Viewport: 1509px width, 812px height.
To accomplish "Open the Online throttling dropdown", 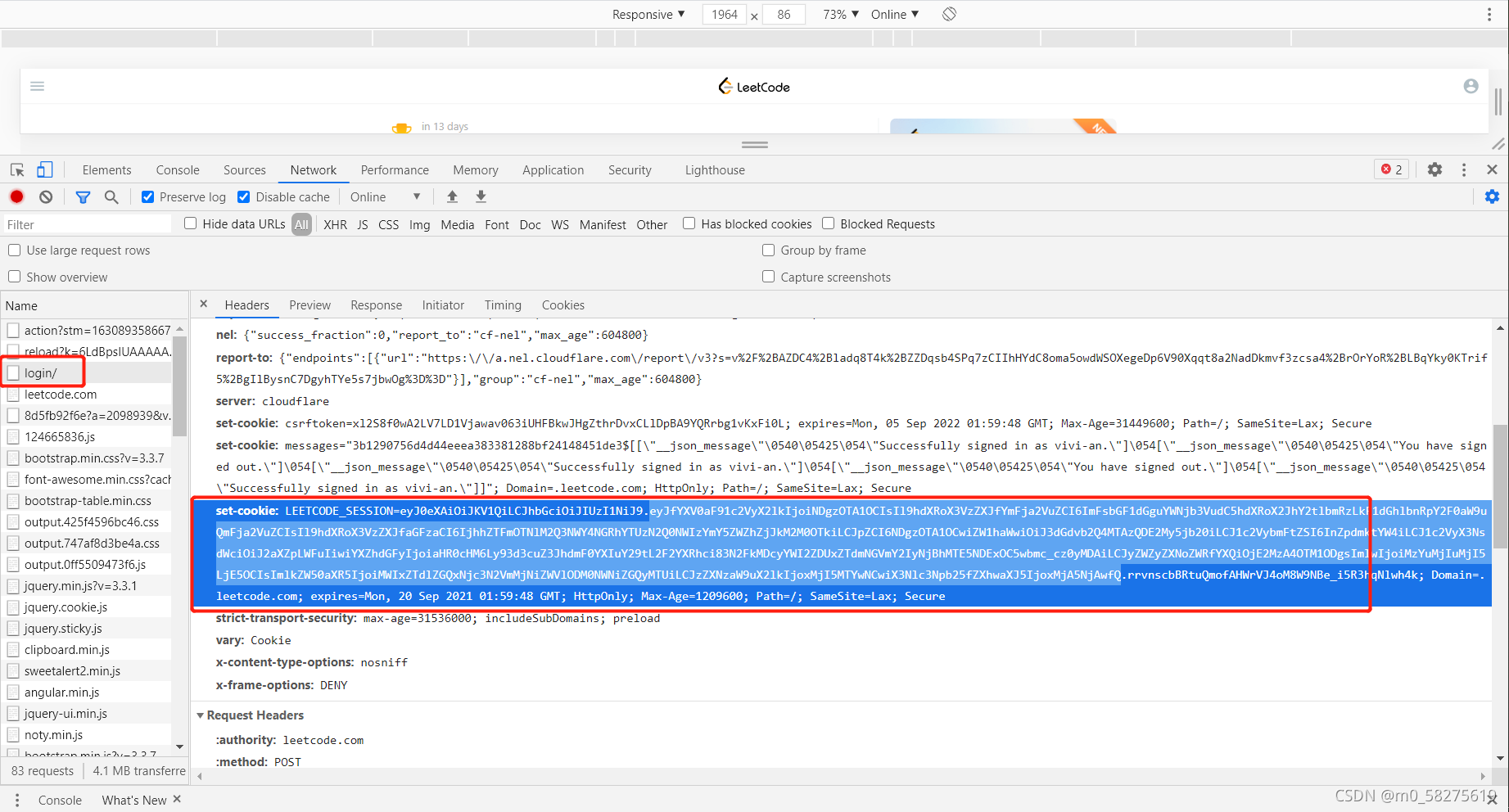I will [x=383, y=196].
